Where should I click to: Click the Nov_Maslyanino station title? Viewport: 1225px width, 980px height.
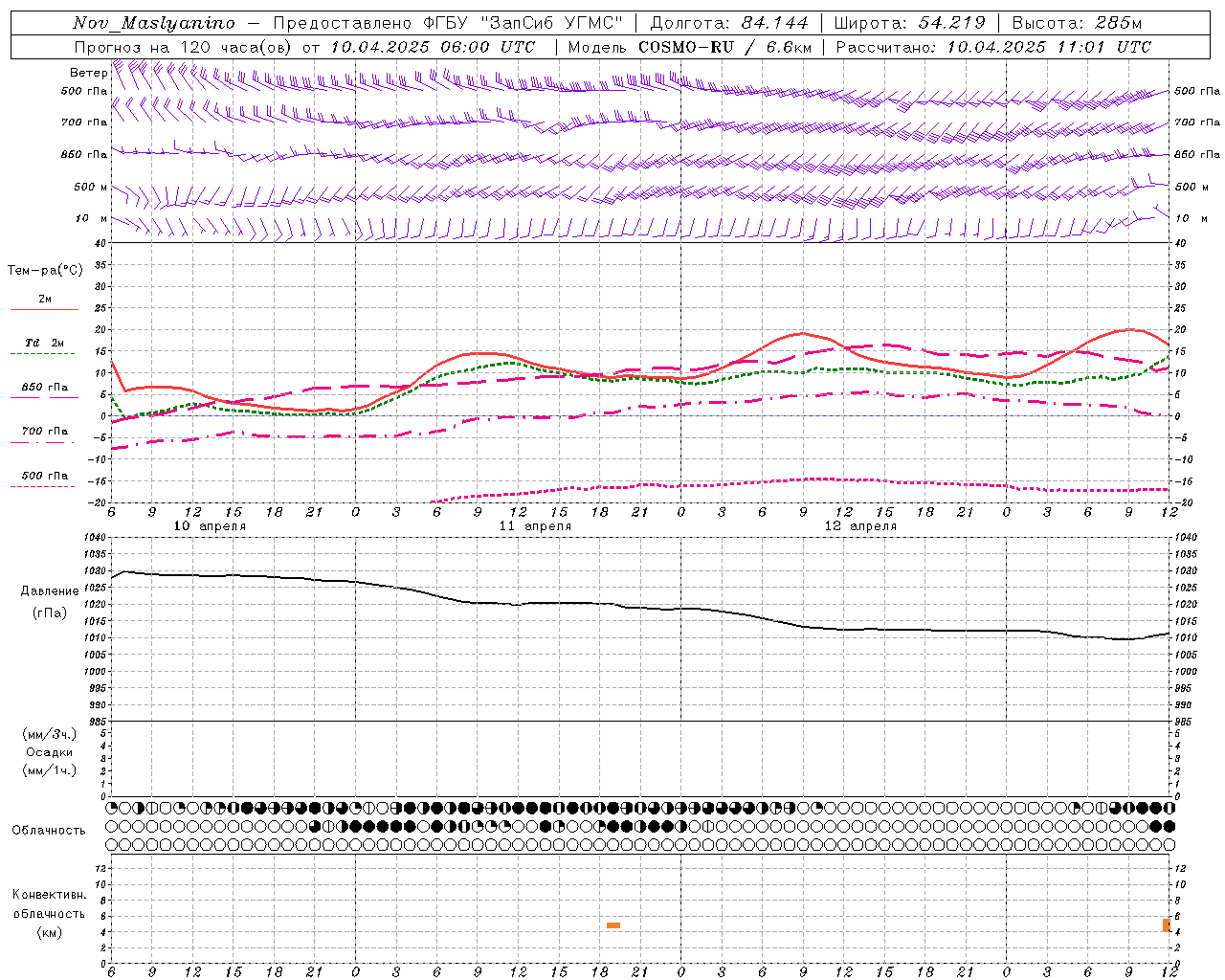[x=153, y=23]
